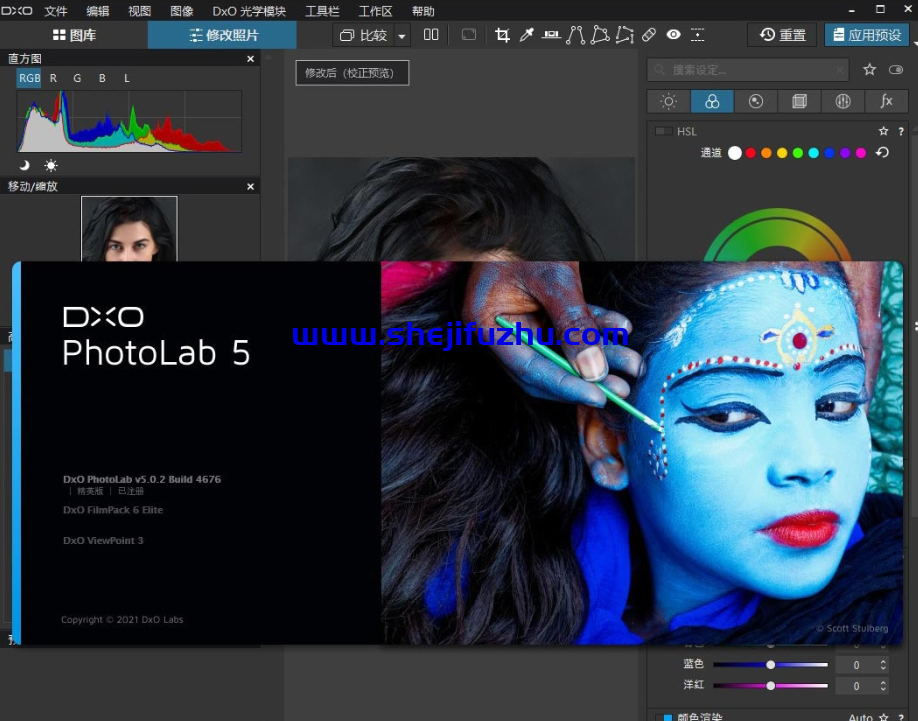This screenshot has height=721, width=918.
Task: Open the Local adjustments palette
Action: click(x=843, y=101)
